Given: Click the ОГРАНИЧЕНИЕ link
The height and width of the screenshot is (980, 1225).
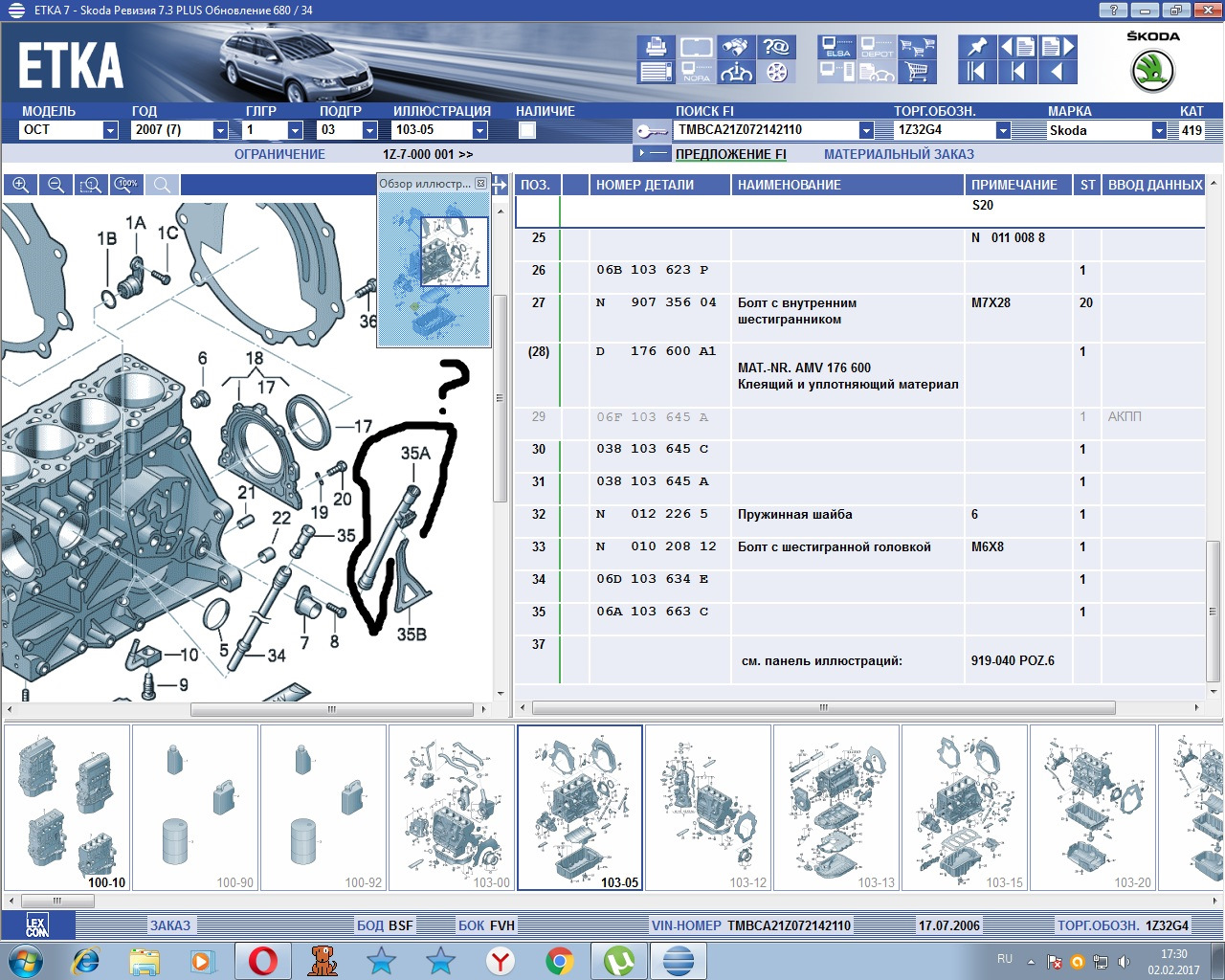Looking at the screenshot, I should 279,154.
